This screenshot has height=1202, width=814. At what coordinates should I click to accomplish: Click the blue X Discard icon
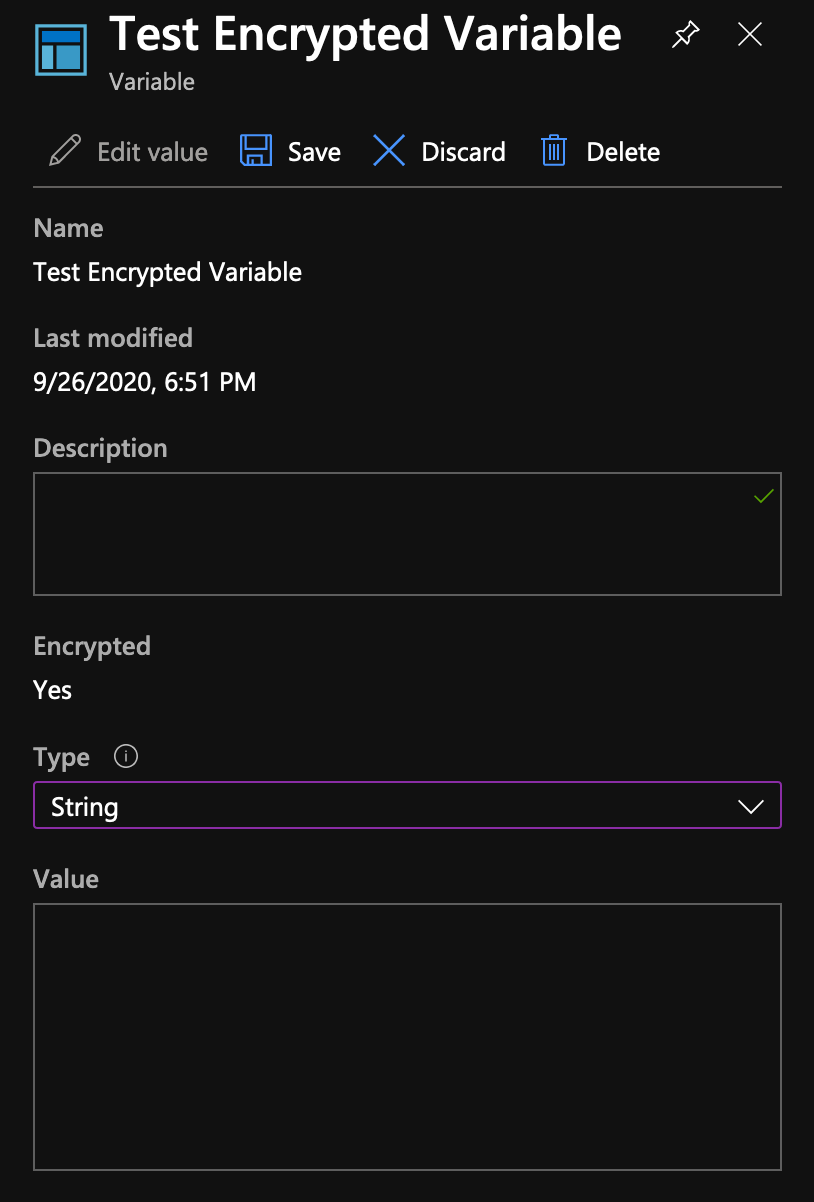(x=389, y=152)
